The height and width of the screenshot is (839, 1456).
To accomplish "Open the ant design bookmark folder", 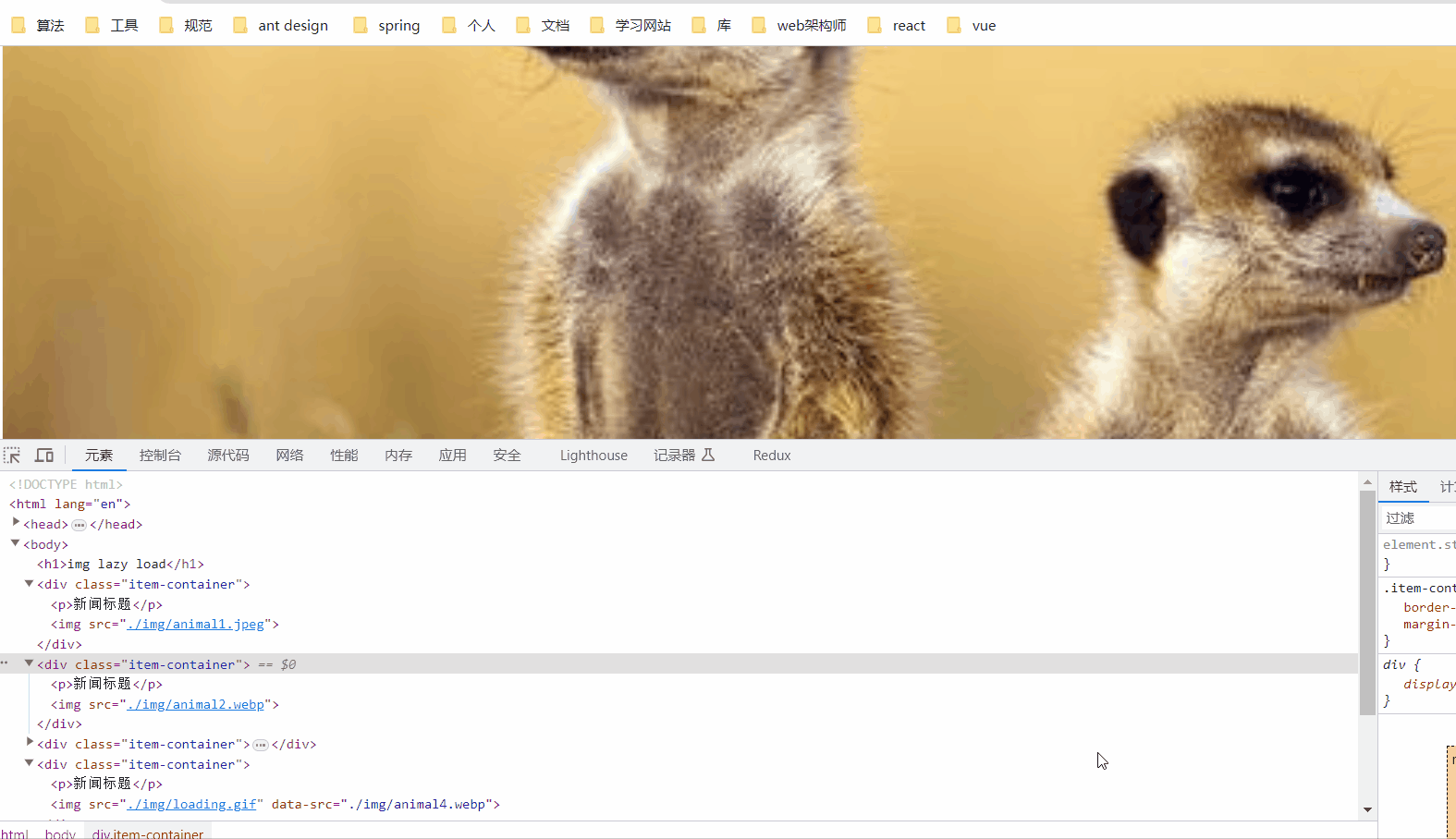I will (281, 26).
